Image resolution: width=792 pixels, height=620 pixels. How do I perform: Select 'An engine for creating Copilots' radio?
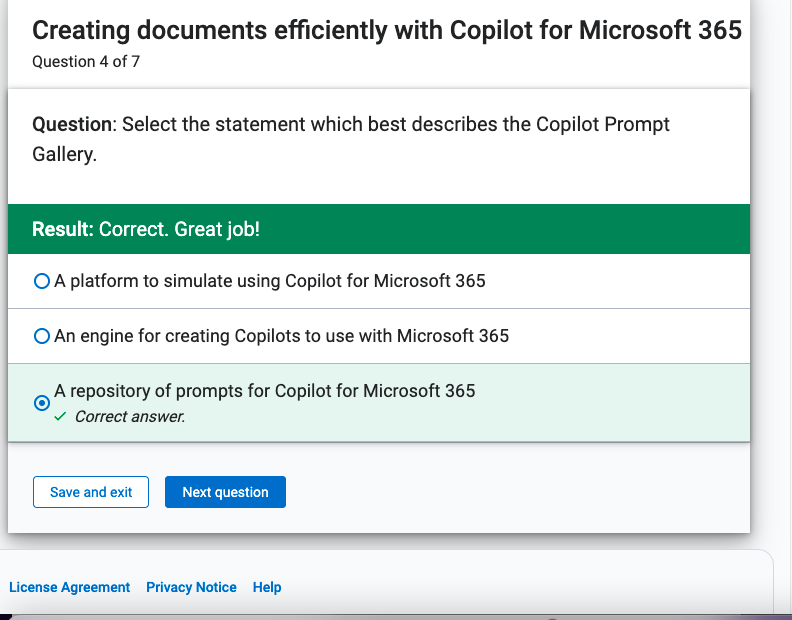pyautogui.click(x=42, y=336)
